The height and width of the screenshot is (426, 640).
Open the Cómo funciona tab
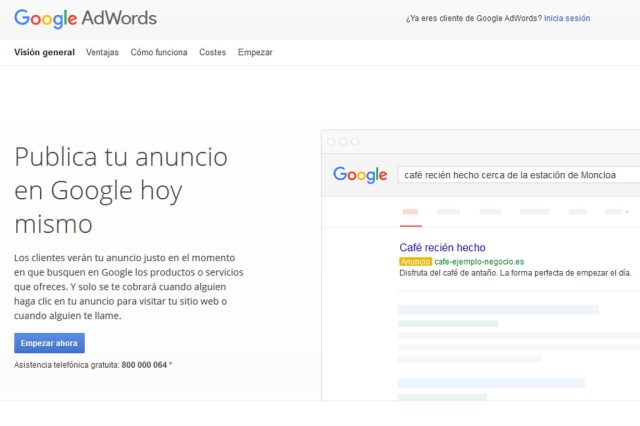point(159,52)
